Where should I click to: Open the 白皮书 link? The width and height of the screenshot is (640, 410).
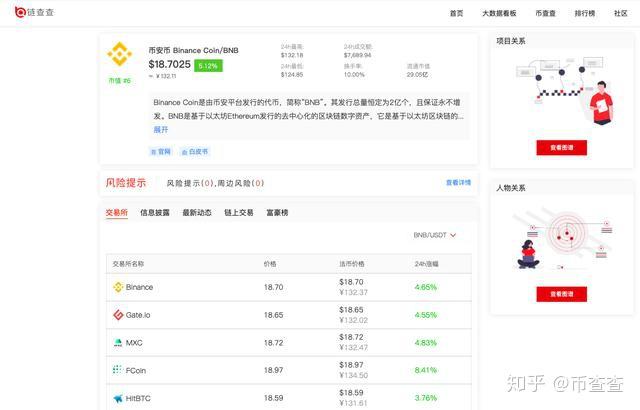195,152
